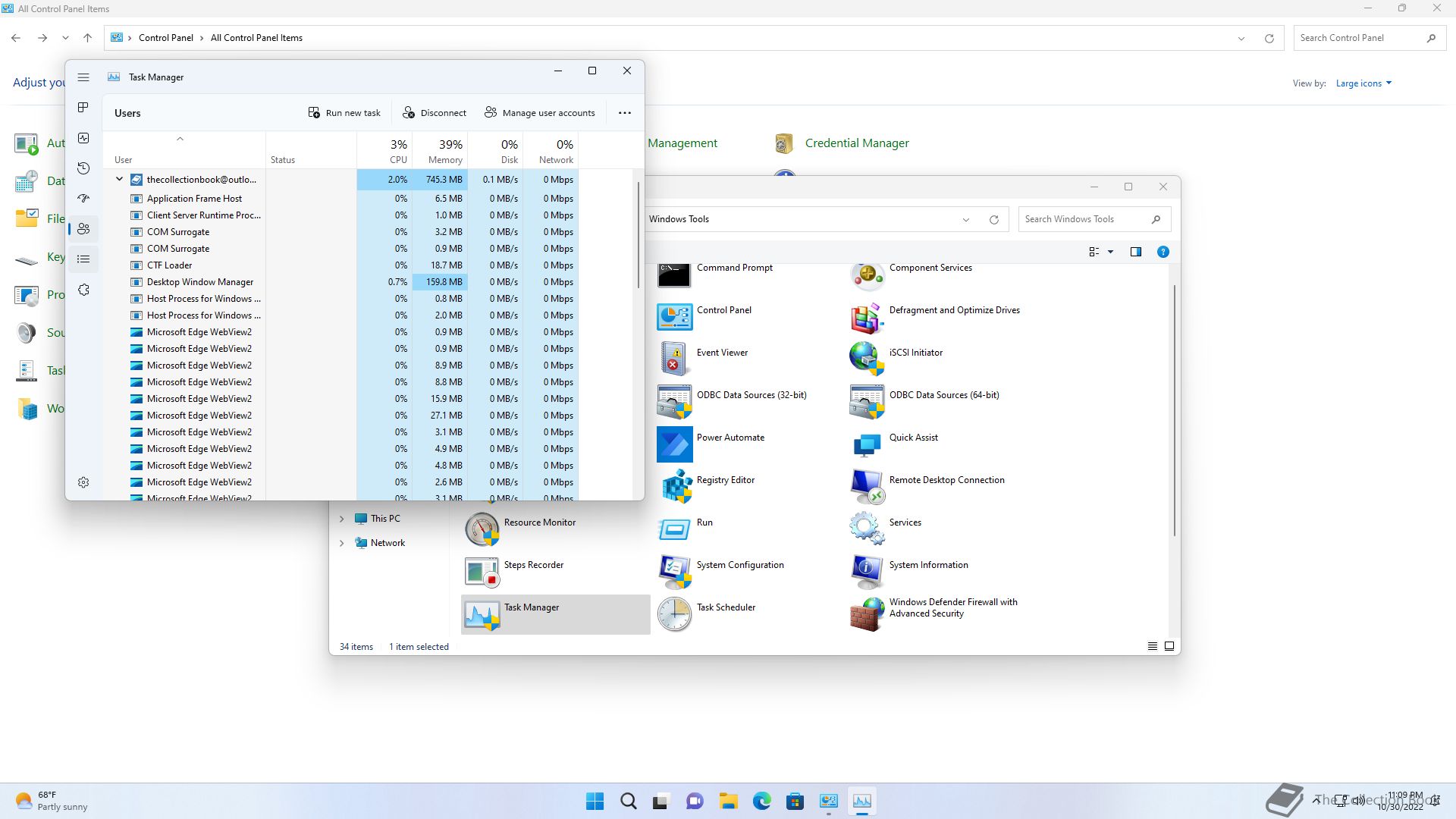Select CTF Loader process row
The width and height of the screenshot is (1456, 819).
pyautogui.click(x=341, y=265)
